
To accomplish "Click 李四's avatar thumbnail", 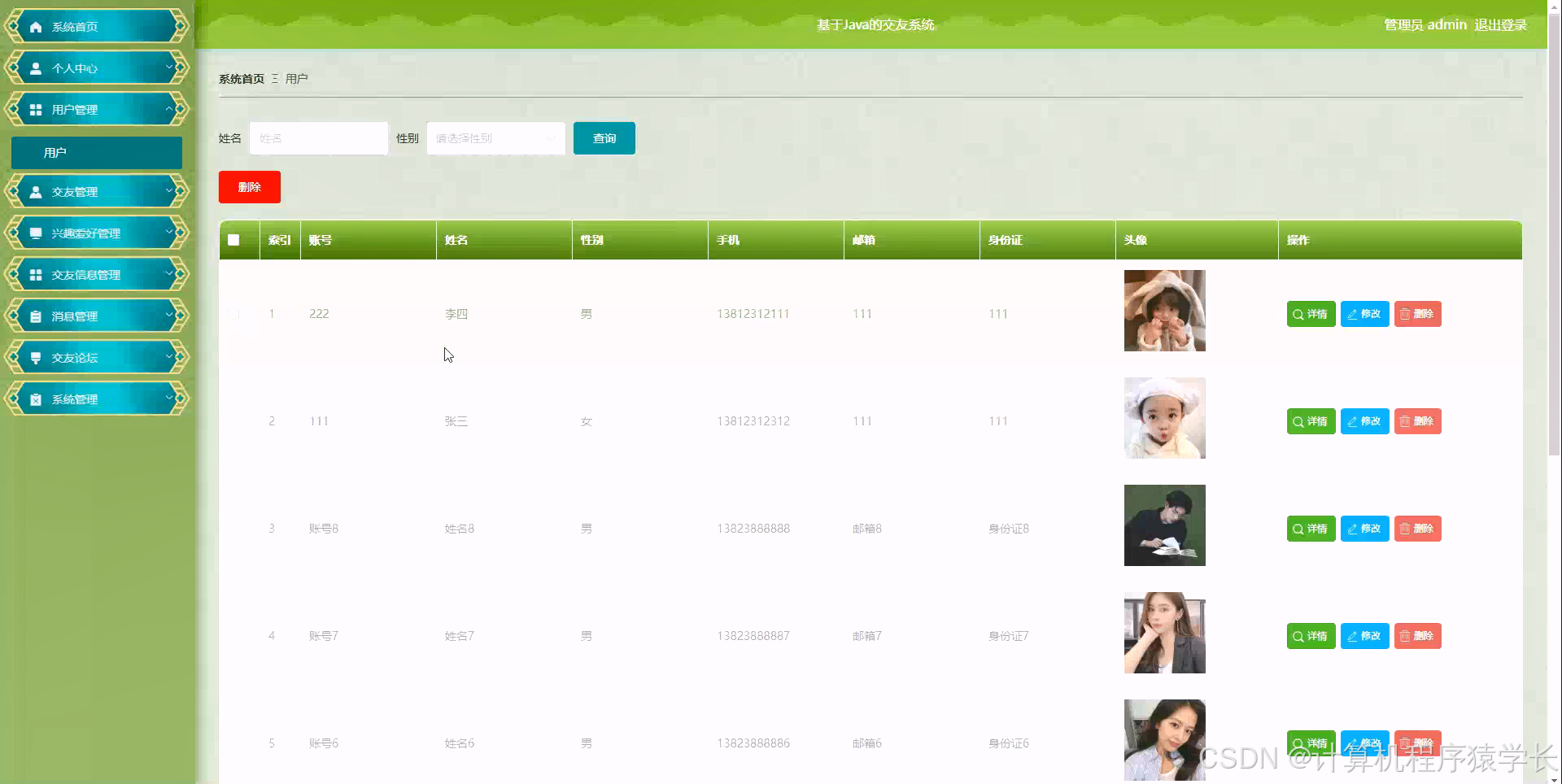I will click(1165, 311).
